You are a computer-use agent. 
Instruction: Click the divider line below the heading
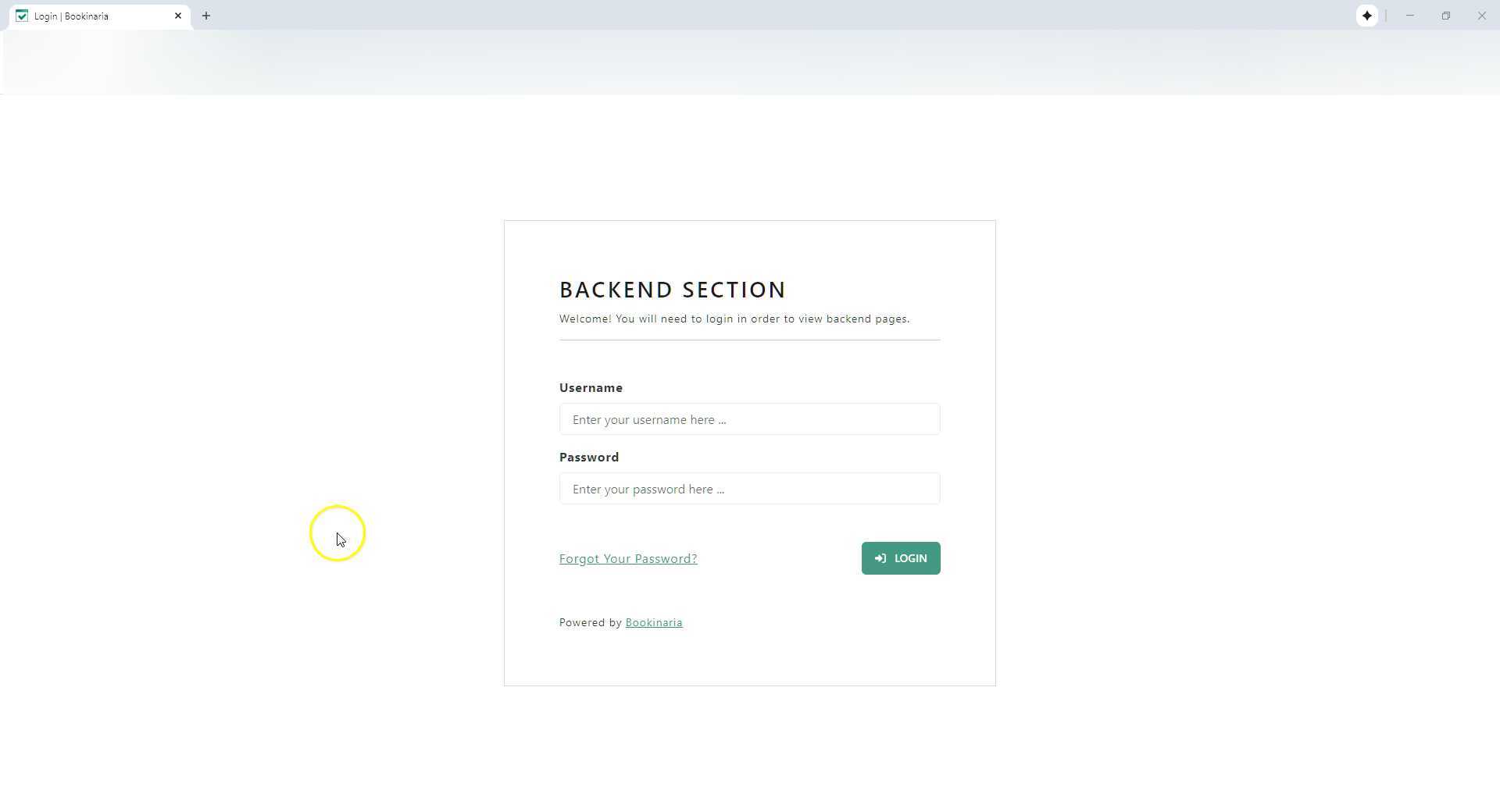(748, 340)
